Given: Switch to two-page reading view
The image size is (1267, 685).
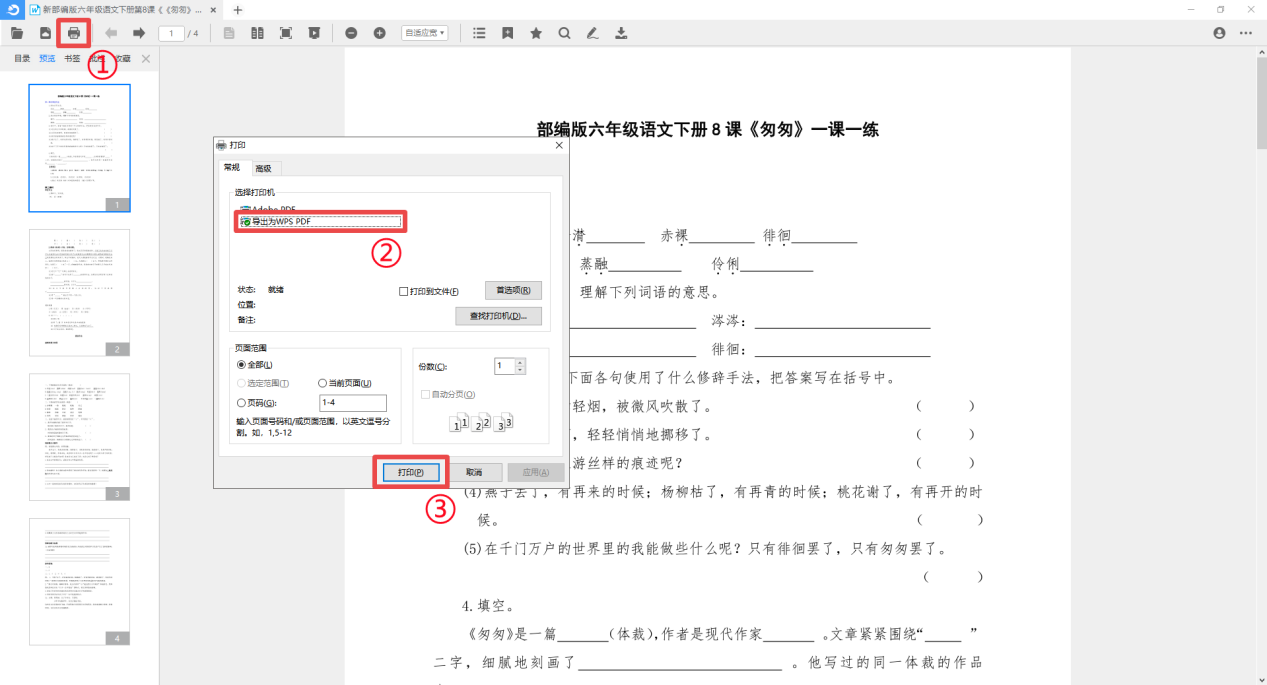Looking at the screenshot, I should tap(257, 32).
